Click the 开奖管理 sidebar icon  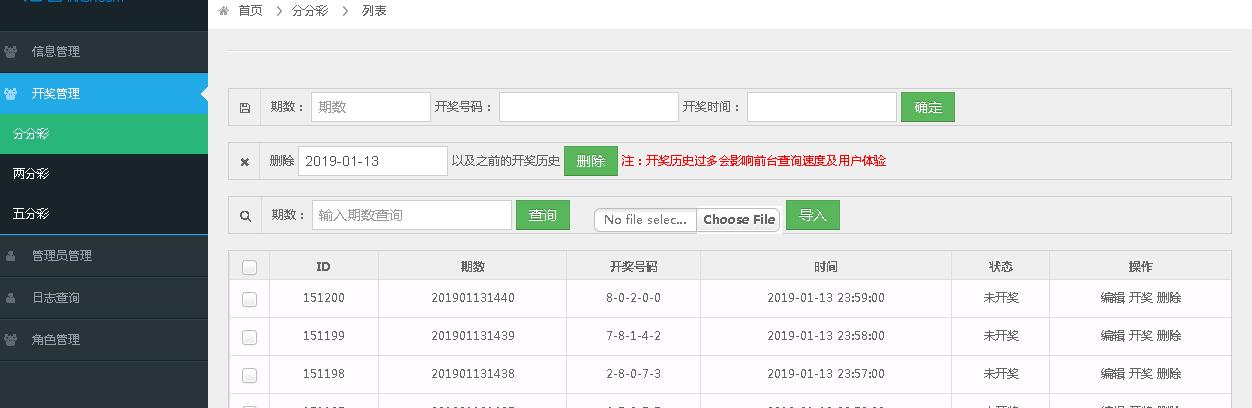click(x=11, y=94)
